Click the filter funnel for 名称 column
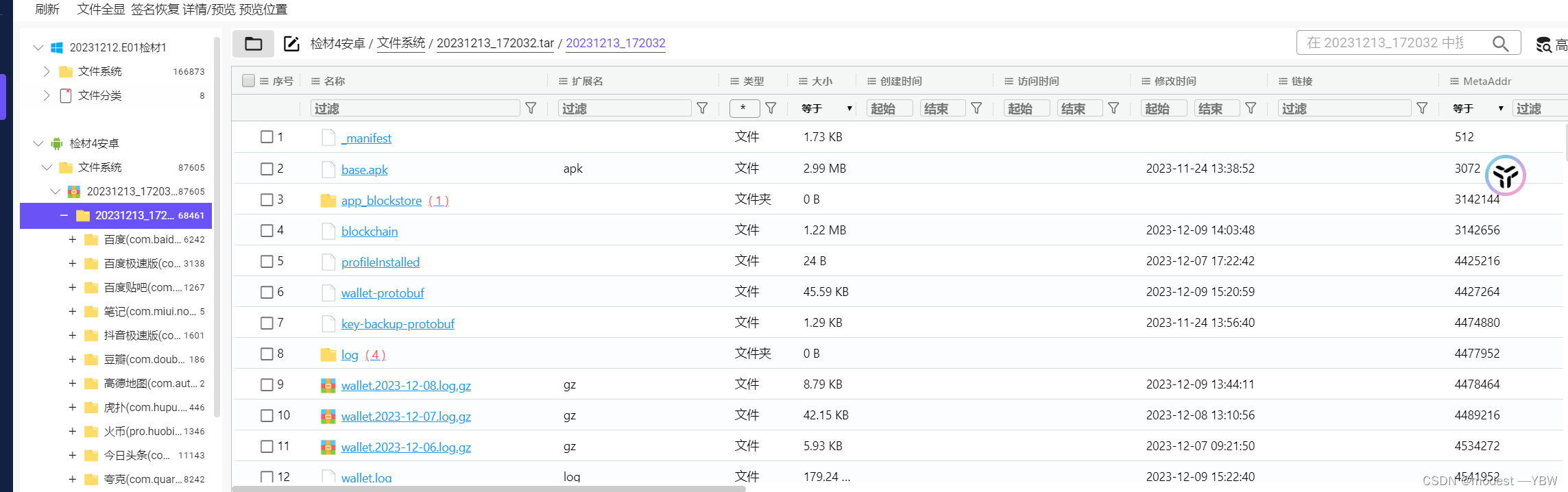Viewport: 1568px width, 492px height. (531, 108)
